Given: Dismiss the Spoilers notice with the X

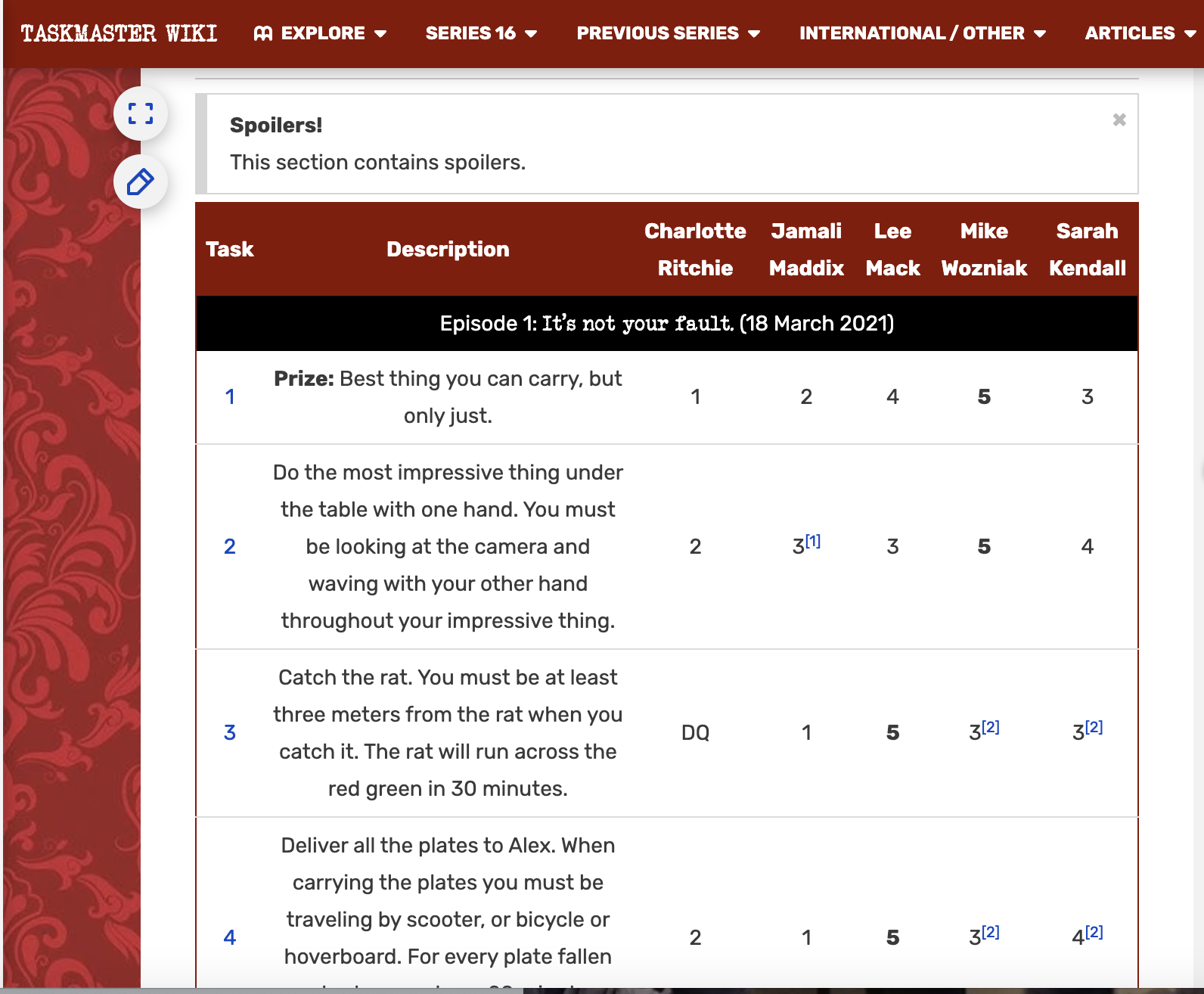Looking at the screenshot, I should [1119, 120].
